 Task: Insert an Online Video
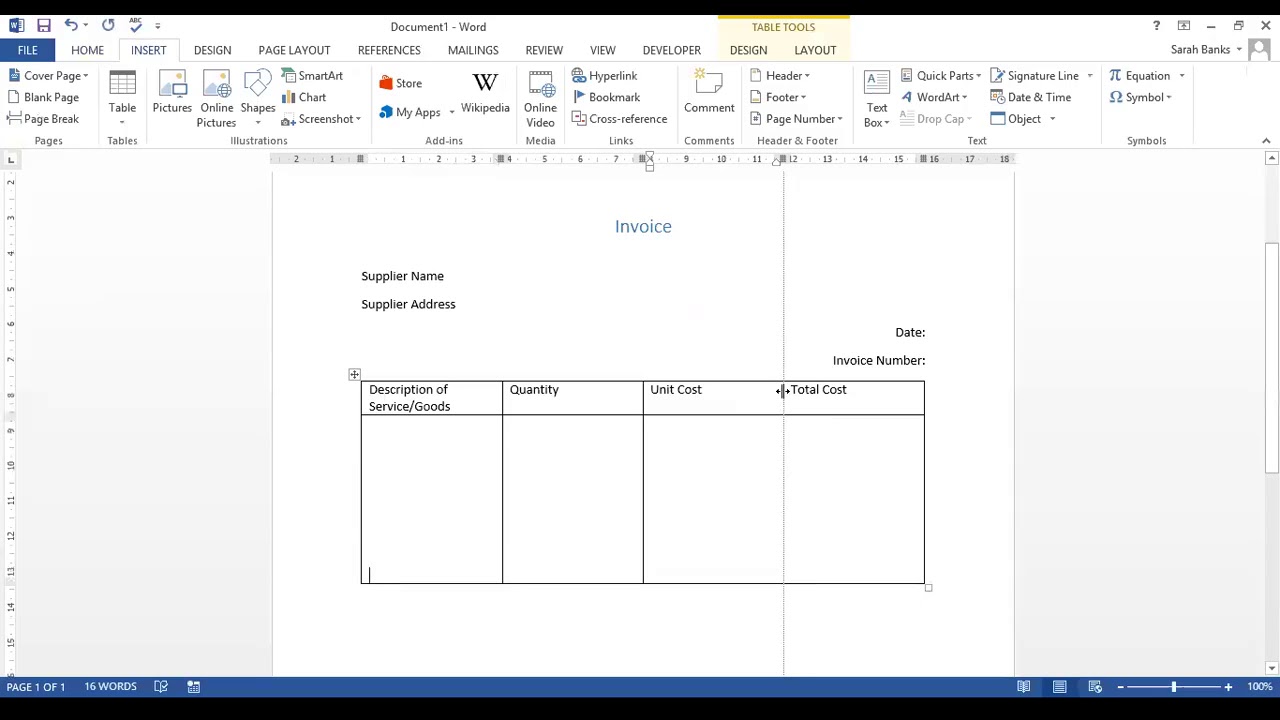coord(540,99)
